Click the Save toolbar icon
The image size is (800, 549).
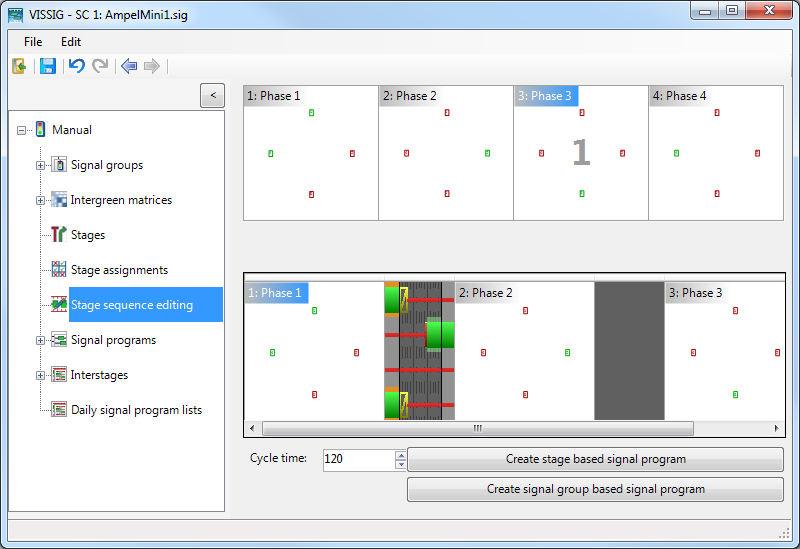[x=47, y=66]
